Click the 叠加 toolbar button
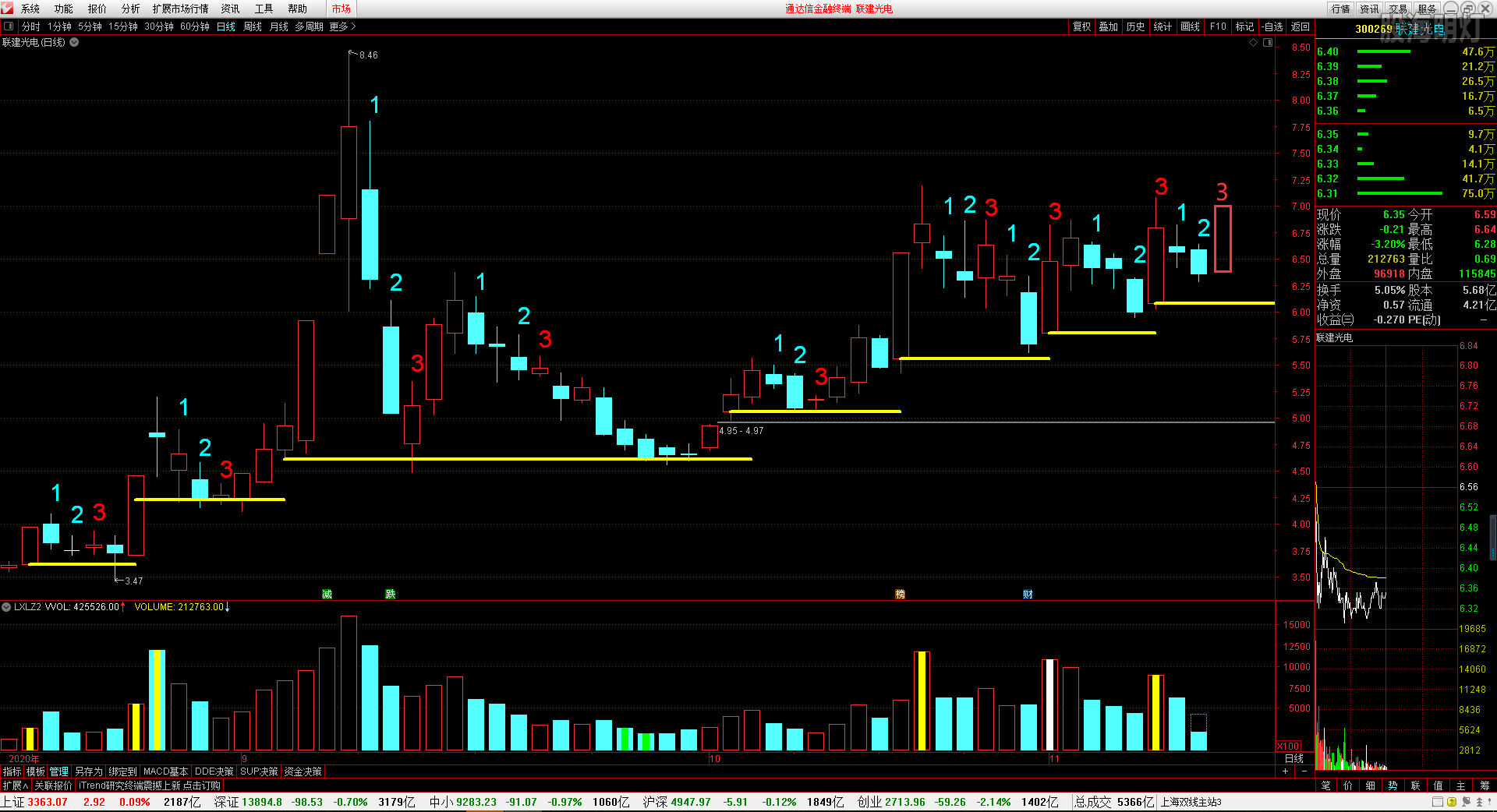1497x812 pixels. pos(1109,26)
